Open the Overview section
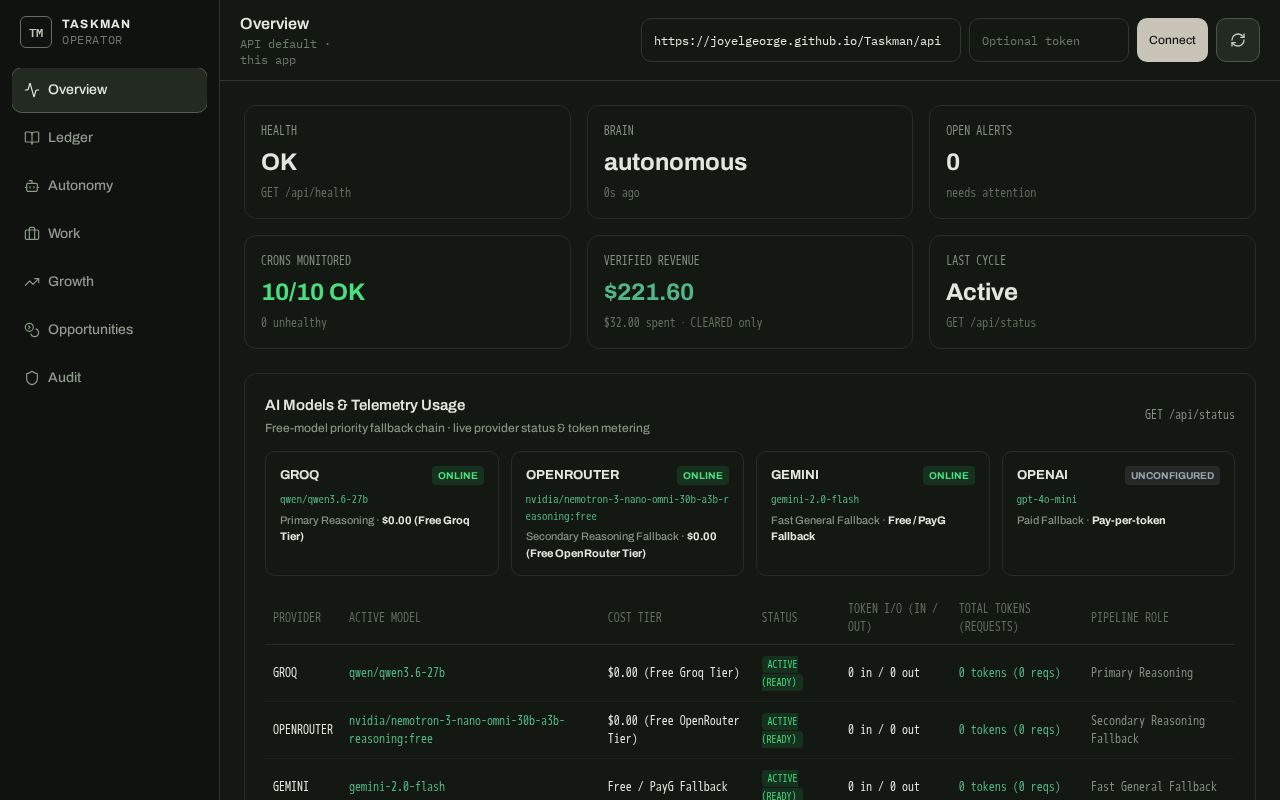The height and width of the screenshot is (800, 1280). (109, 90)
